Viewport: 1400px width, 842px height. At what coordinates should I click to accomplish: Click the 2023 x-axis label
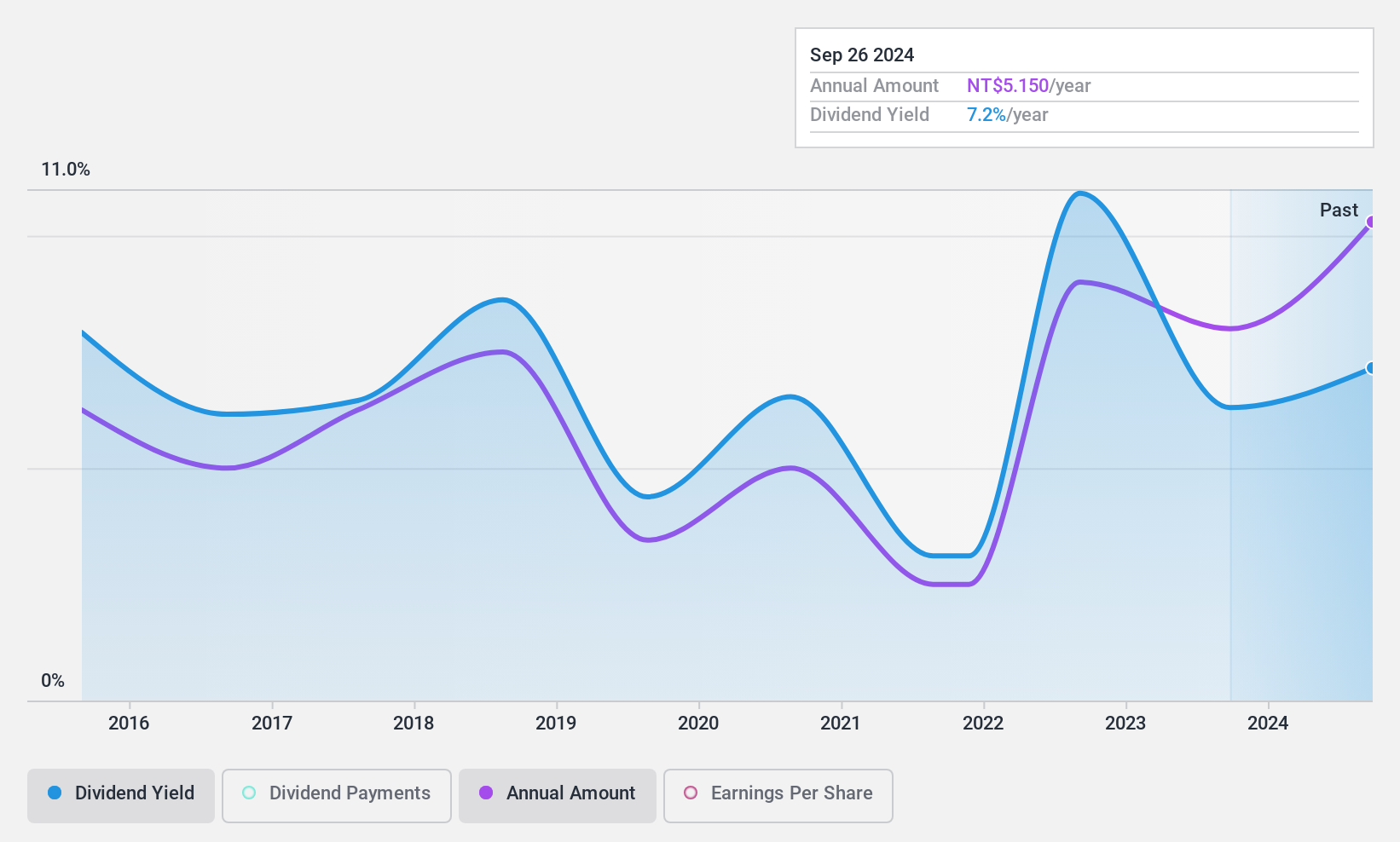tap(1125, 724)
